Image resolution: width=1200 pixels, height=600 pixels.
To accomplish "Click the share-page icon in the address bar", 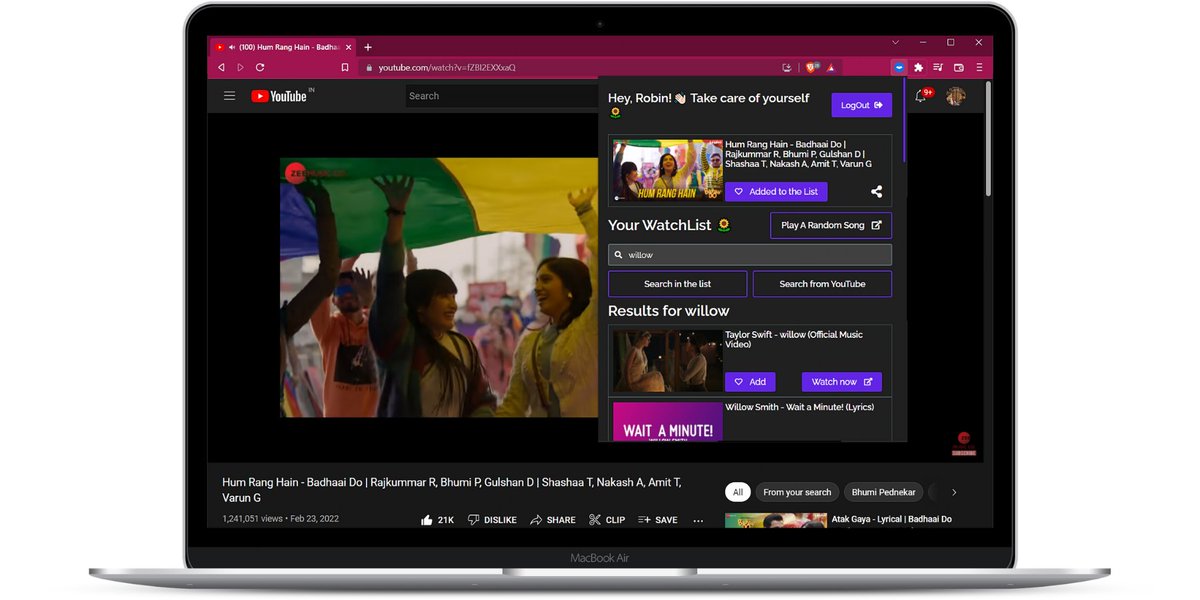I will [x=787, y=67].
